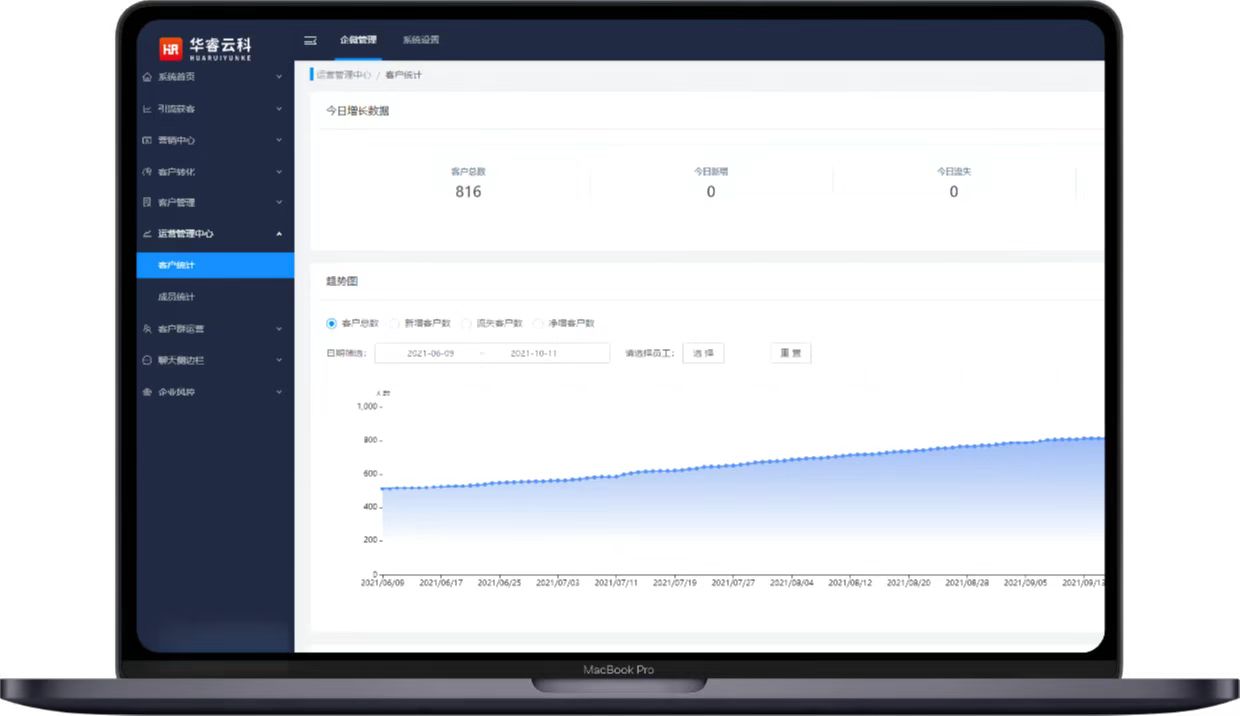Open 成员统计 in the sidebar
The width and height of the screenshot is (1240, 716).
[x=176, y=297]
